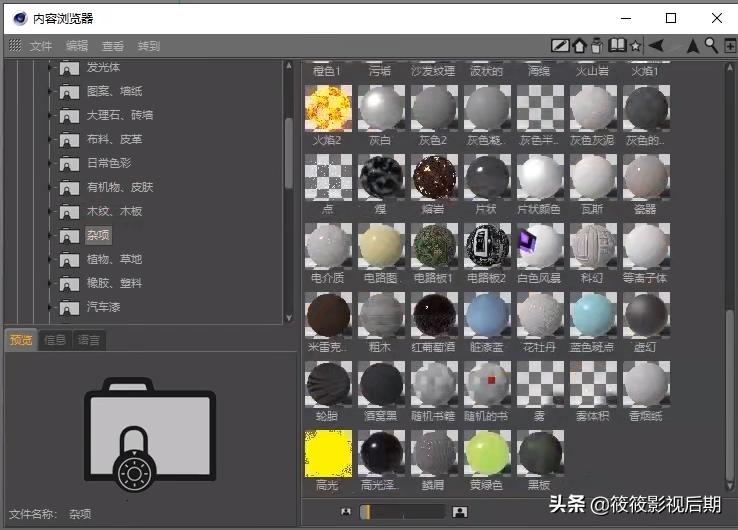
Task: Click folder icon next to 发光体
Action: point(69,68)
